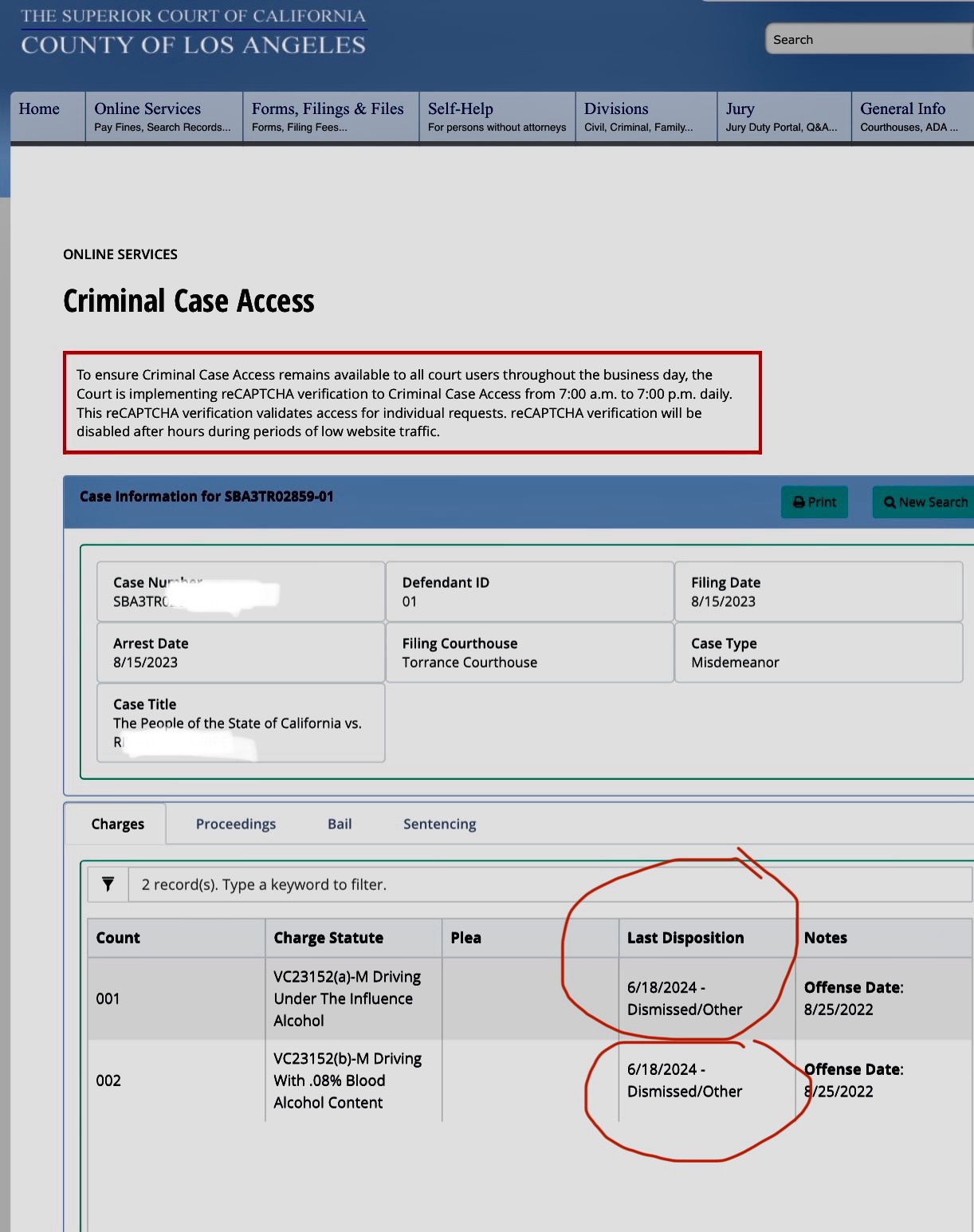Click the County of Los Angeles logo
974x1232 pixels.
pos(193,32)
